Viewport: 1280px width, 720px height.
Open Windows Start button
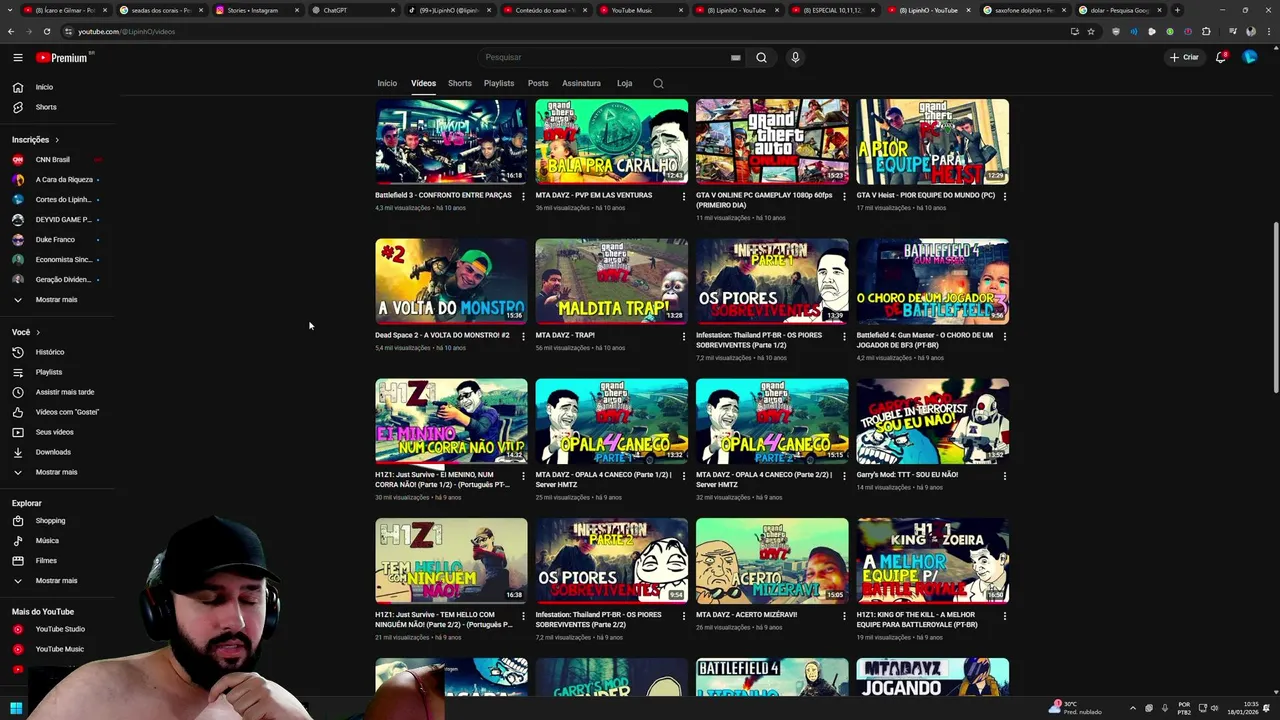[16, 708]
